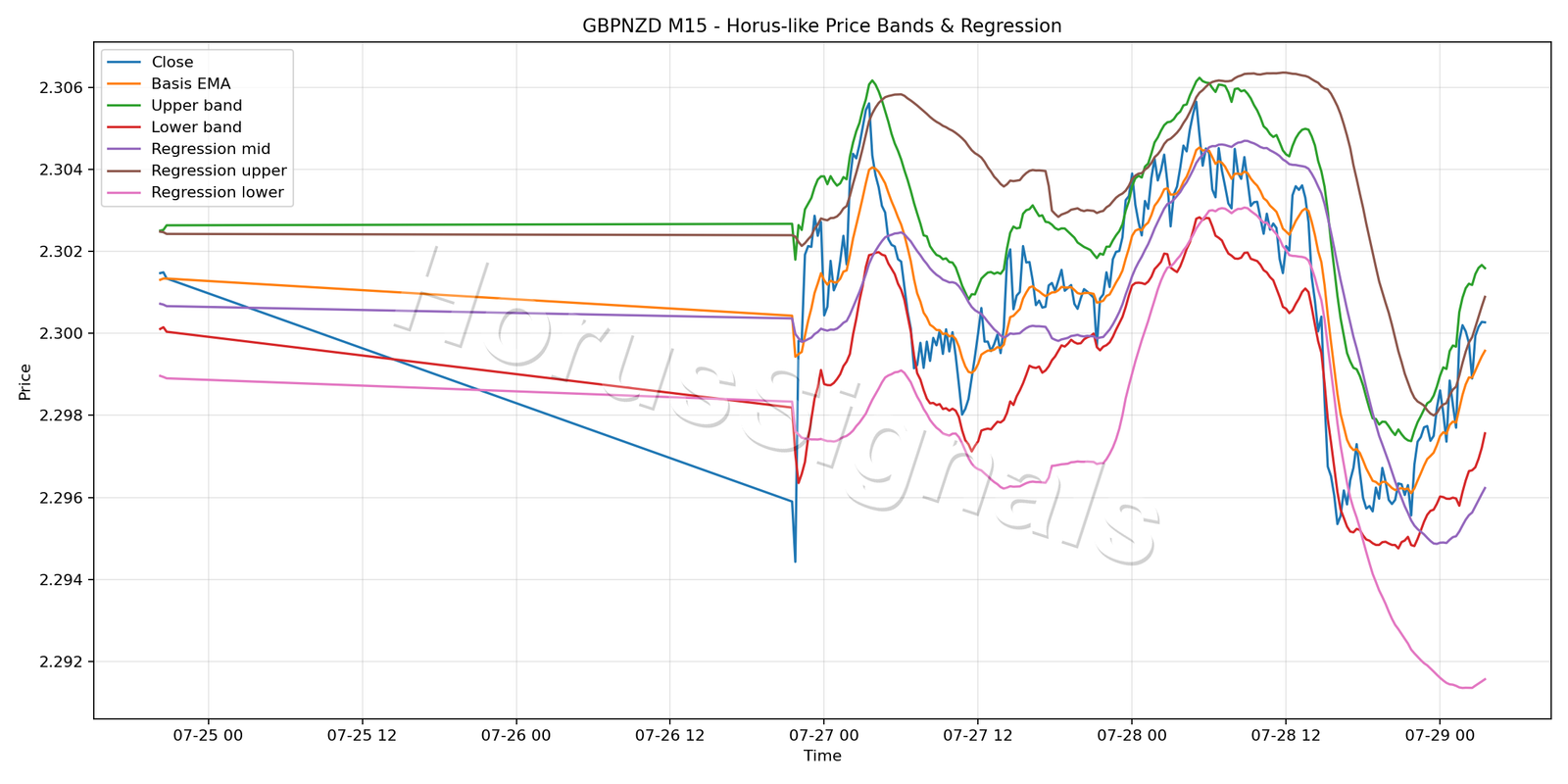Click x-axis tick label '07-26 12'
This screenshot has height=784, width=1568.
[x=669, y=735]
